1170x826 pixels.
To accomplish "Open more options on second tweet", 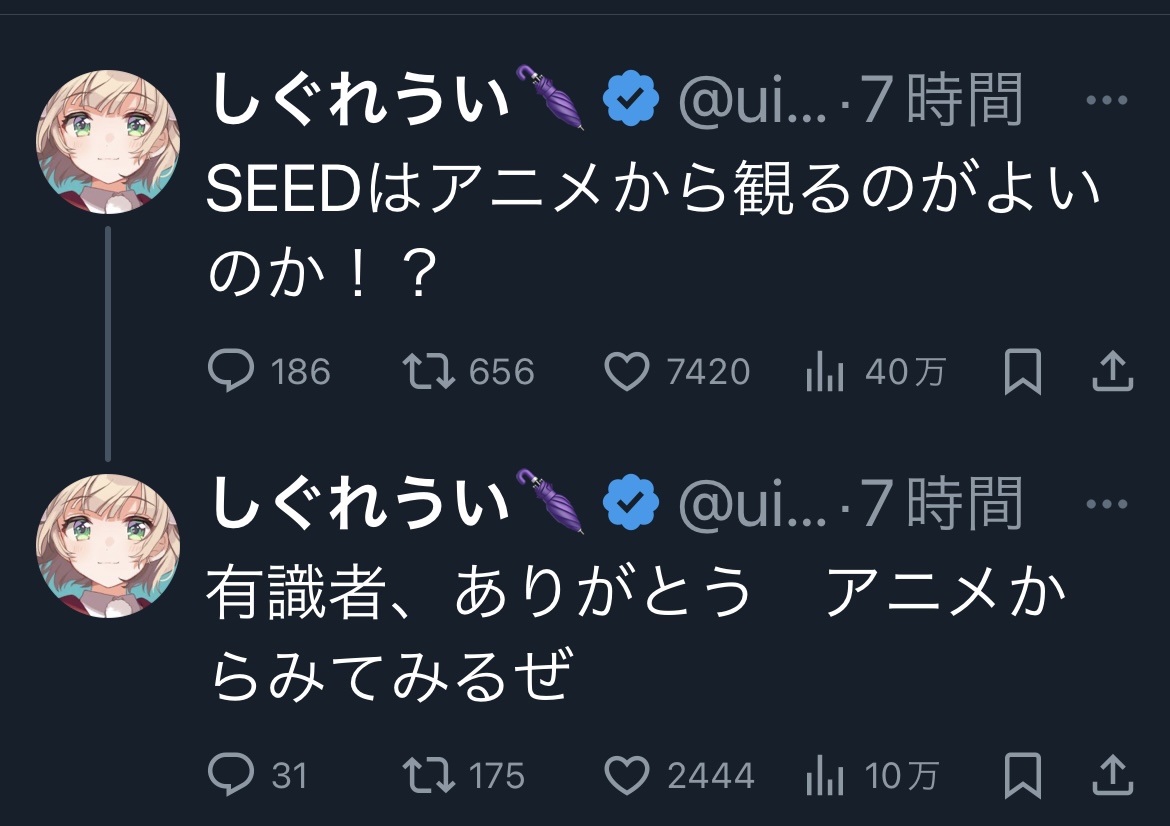I will (x=1106, y=503).
